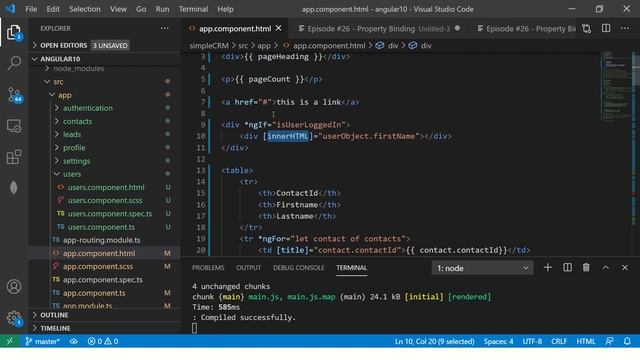Split the terminal panel

(x=567, y=267)
